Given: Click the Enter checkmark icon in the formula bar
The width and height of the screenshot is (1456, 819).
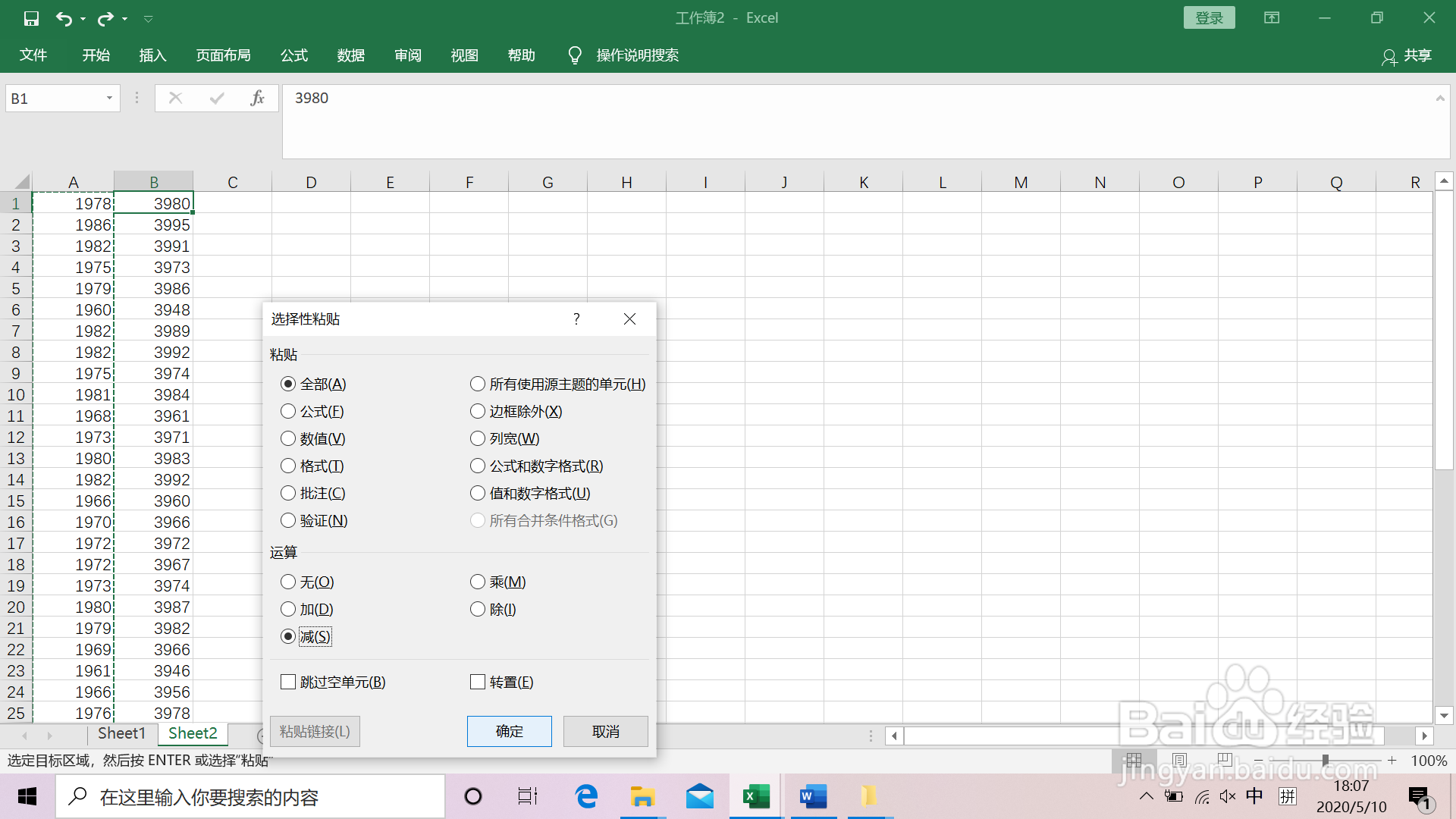Looking at the screenshot, I should point(216,97).
